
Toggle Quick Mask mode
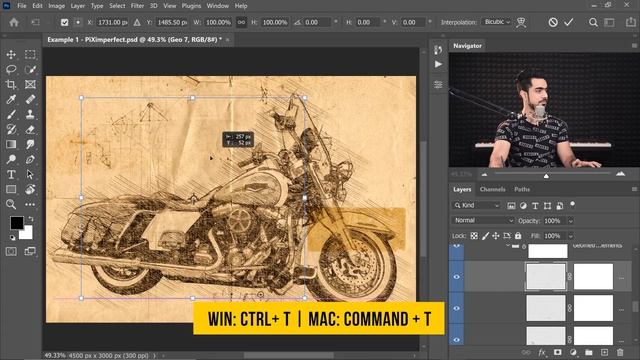[x=11, y=251]
